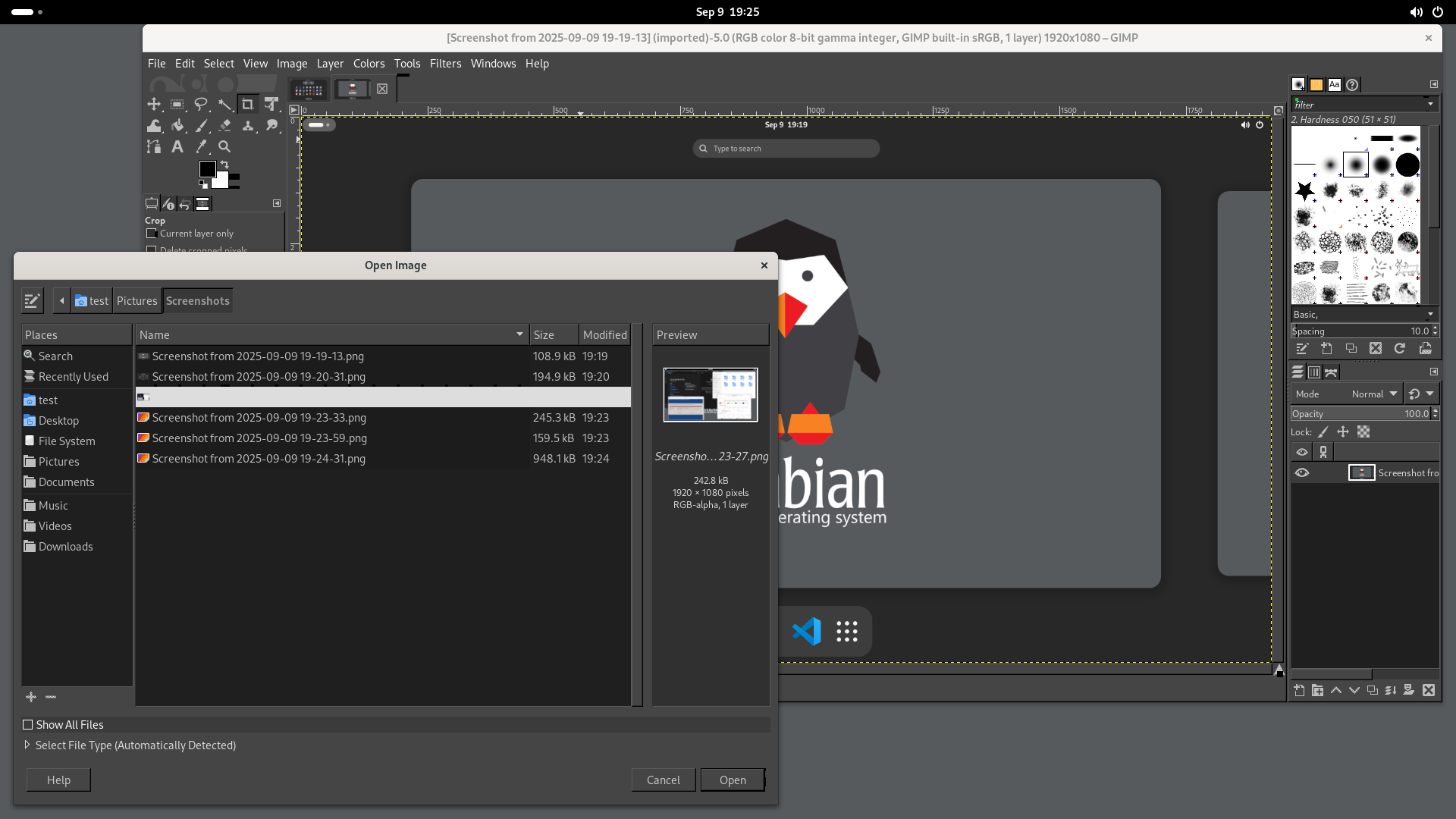The width and height of the screenshot is (1456, 819).
Task: Click Open button in Open Image dialog
Action: pyautogui.click(x=733, y=780)
